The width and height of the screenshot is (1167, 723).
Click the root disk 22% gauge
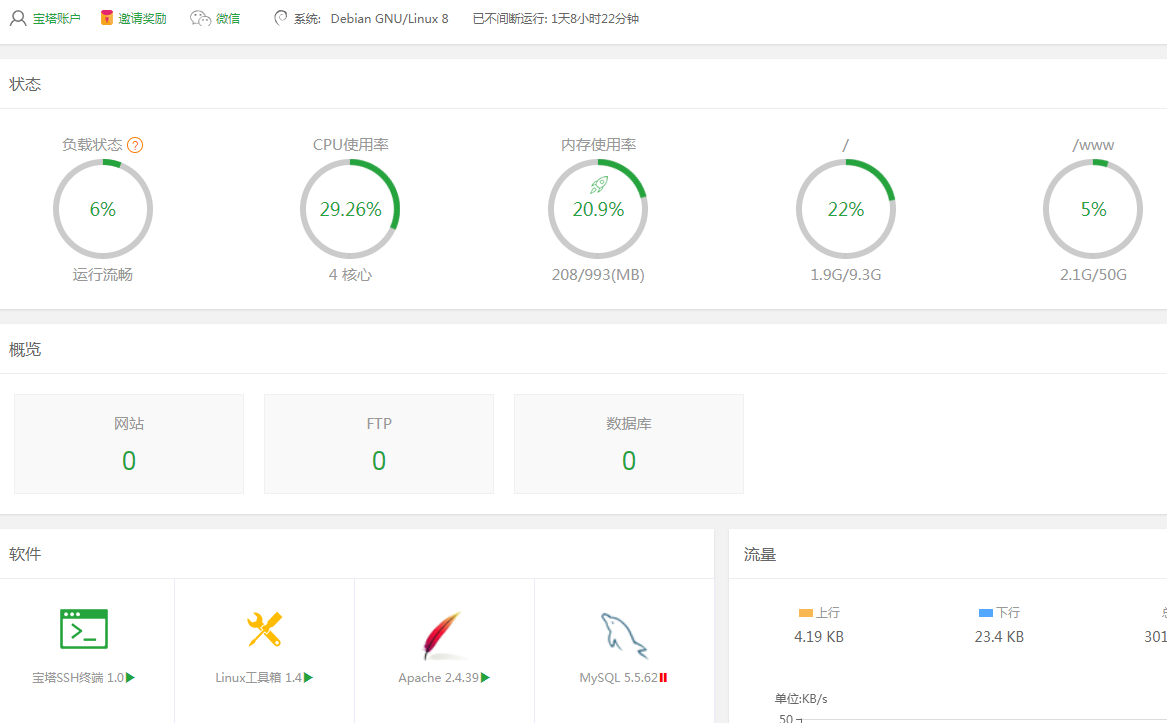click(845, 209)
